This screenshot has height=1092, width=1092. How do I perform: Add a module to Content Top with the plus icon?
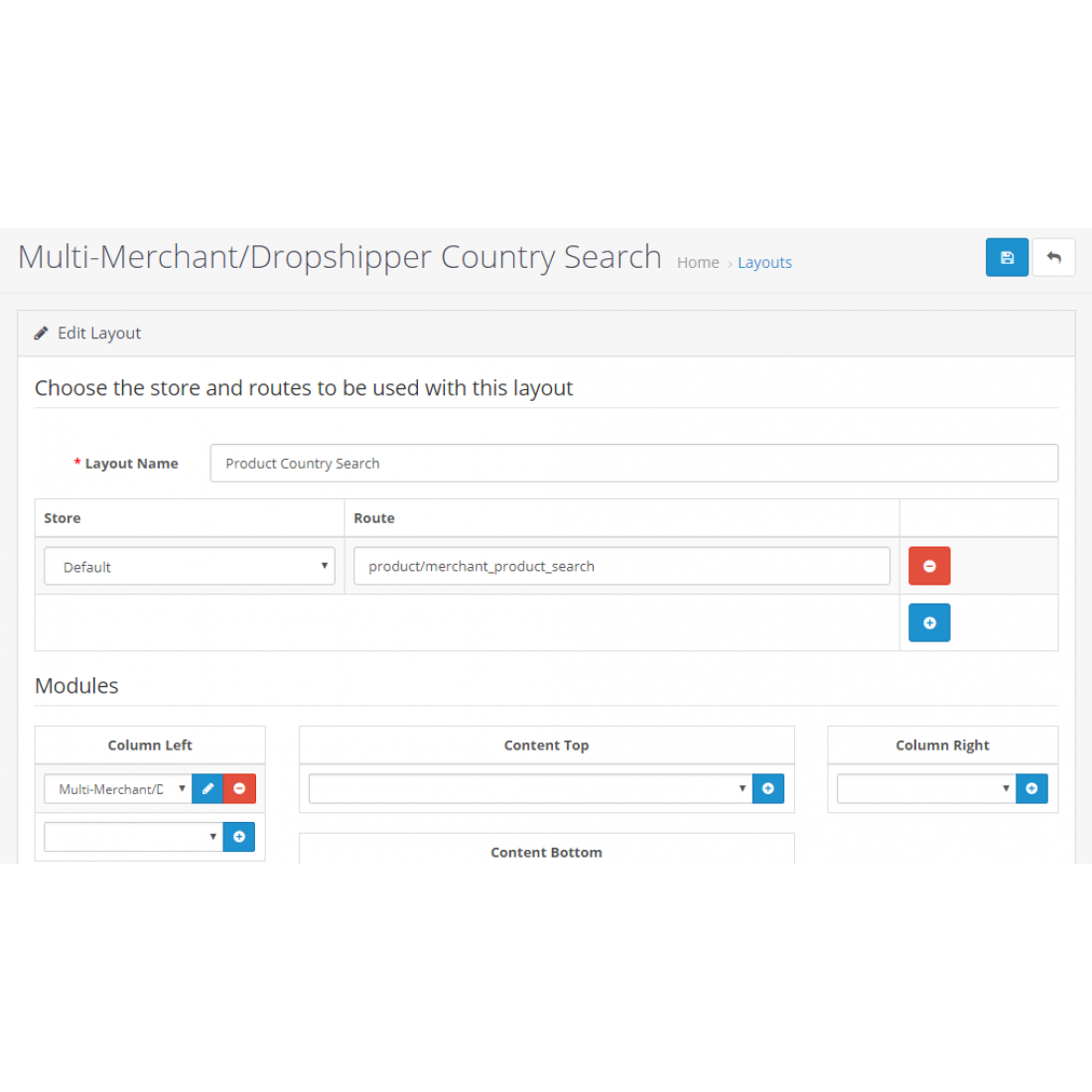click(x=767, y=788)
